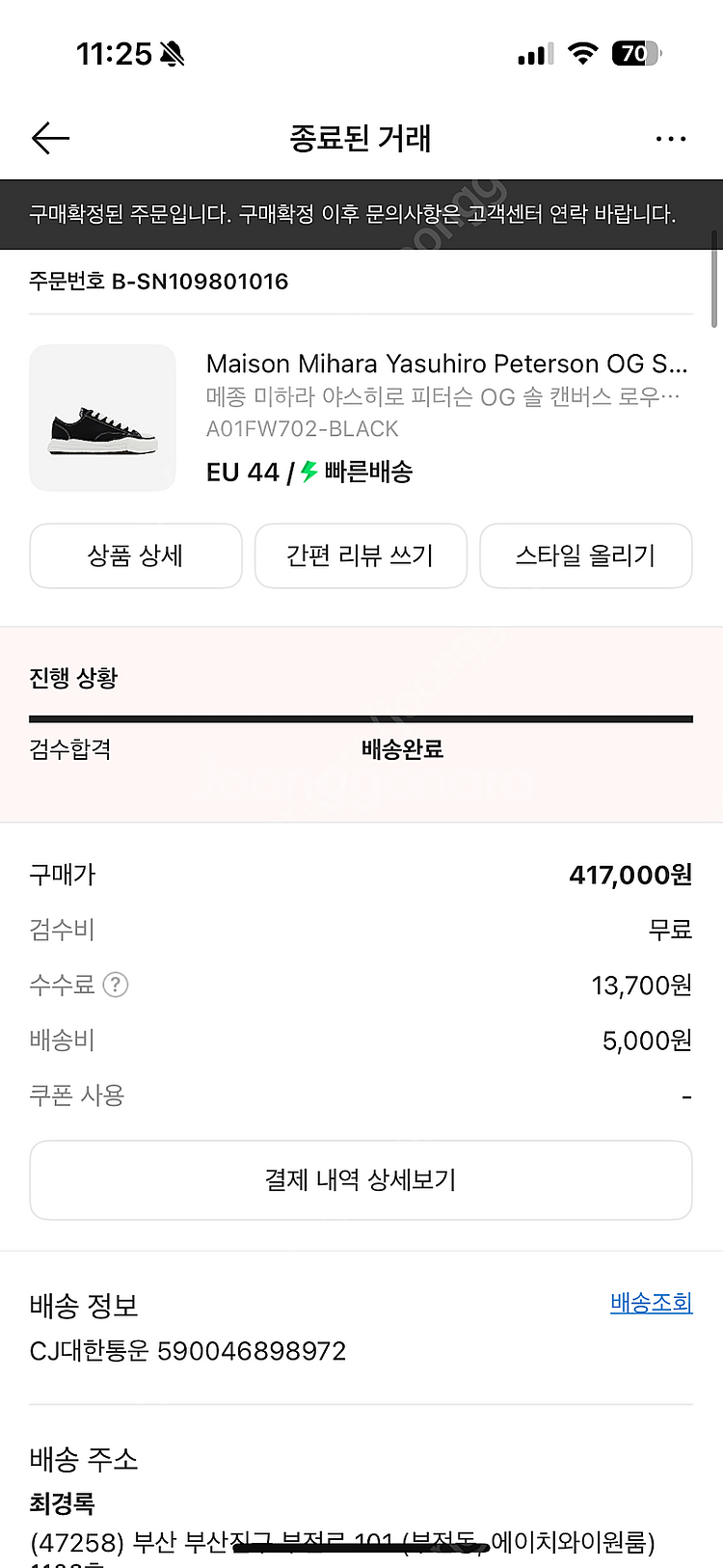The height and width of the screenshot is (1568, 723).
Task: Tap the fee help question mark icon
Action: (116, 985)
